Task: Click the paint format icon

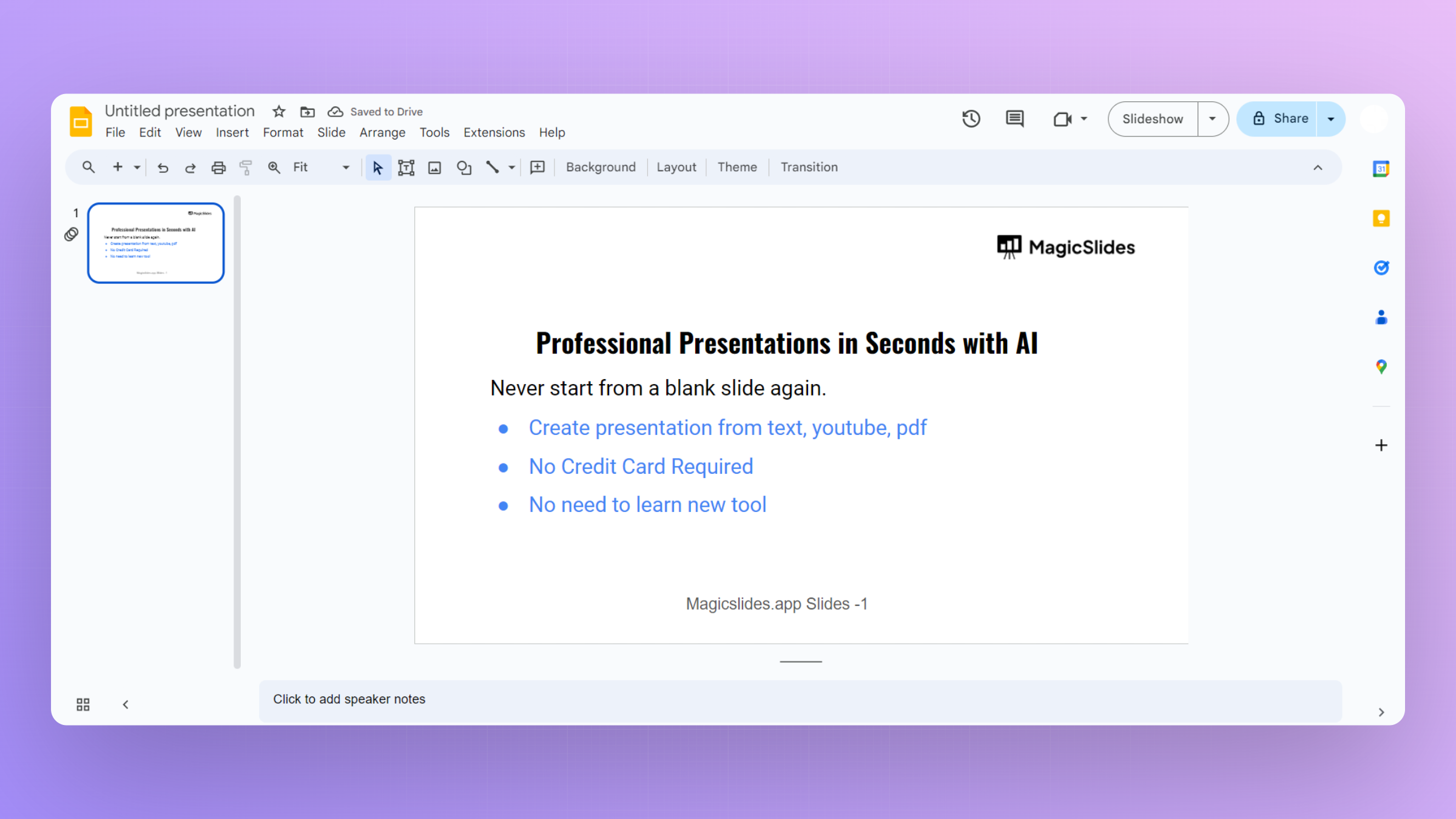Action: pyautogui.click(x=246, y=167)
